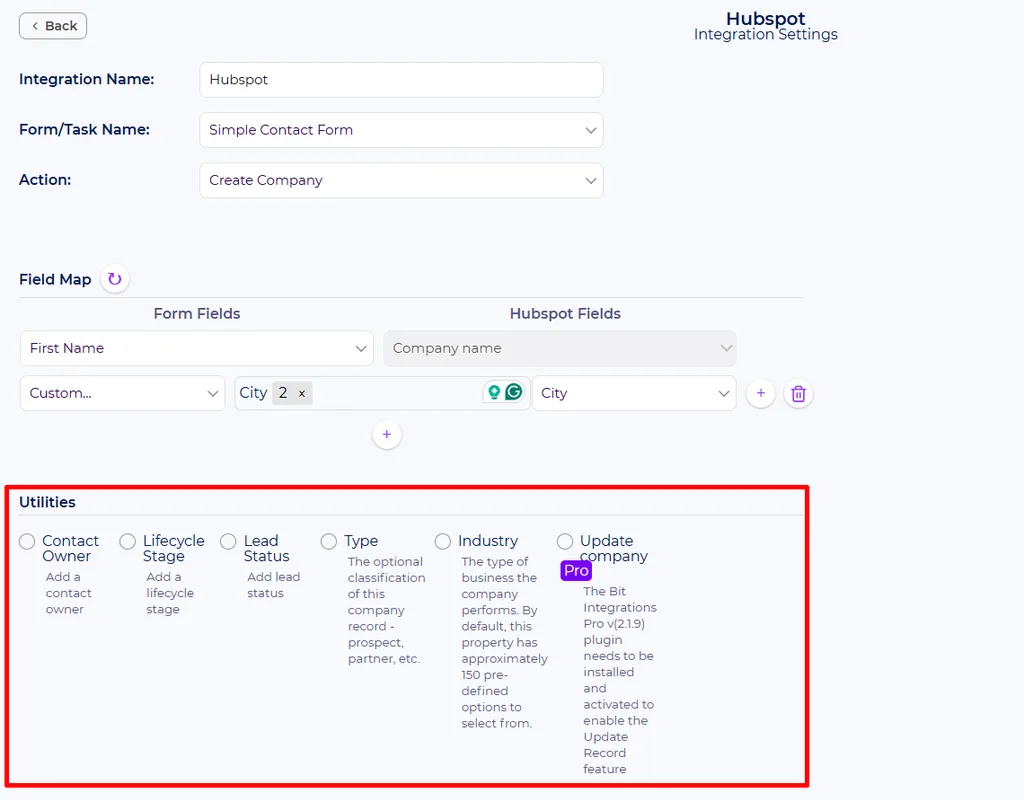
Task: Expand the First Name form field dropdown
Action: coord(197,348)
